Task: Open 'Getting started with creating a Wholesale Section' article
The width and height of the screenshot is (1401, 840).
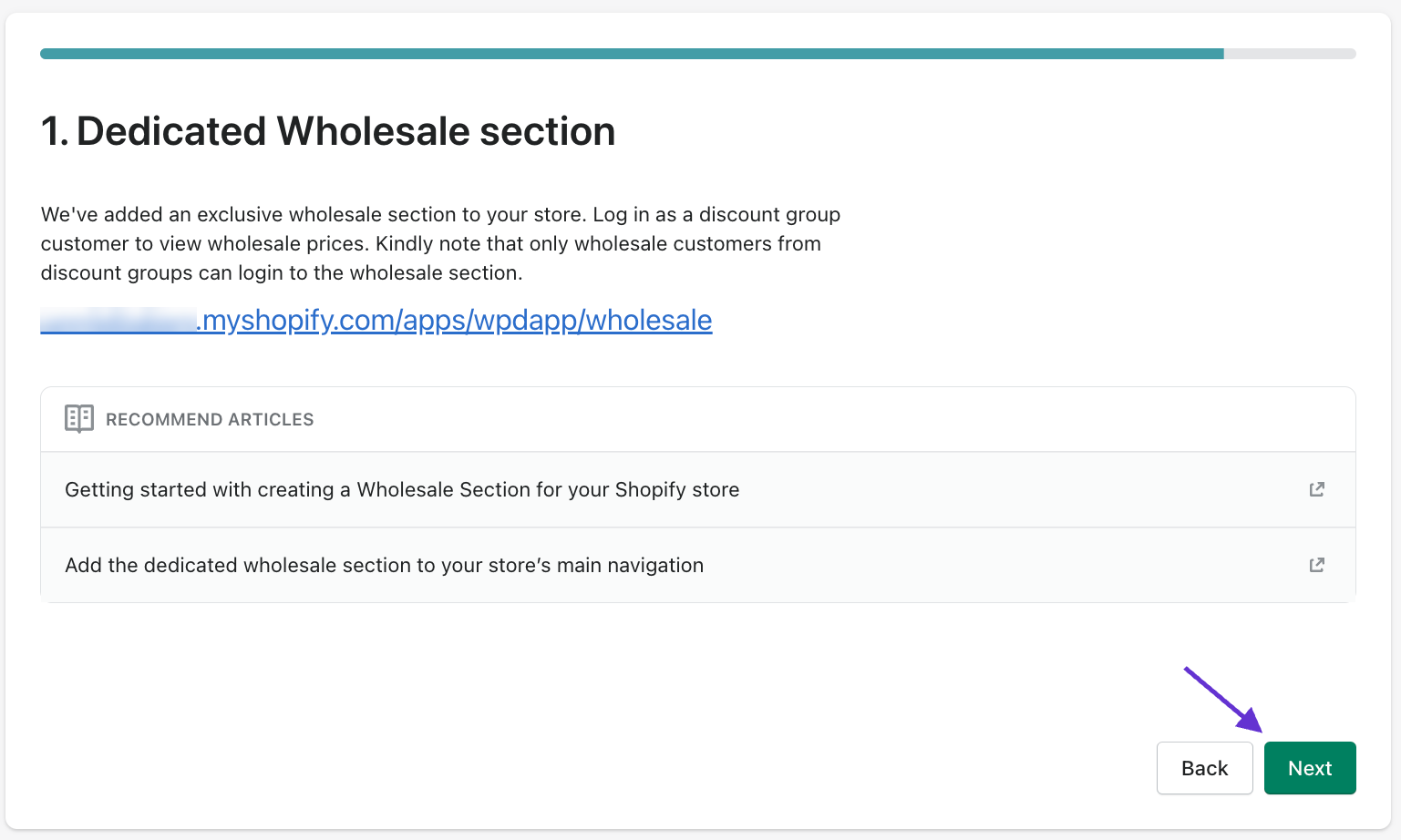Action: [x=402, y=489]
